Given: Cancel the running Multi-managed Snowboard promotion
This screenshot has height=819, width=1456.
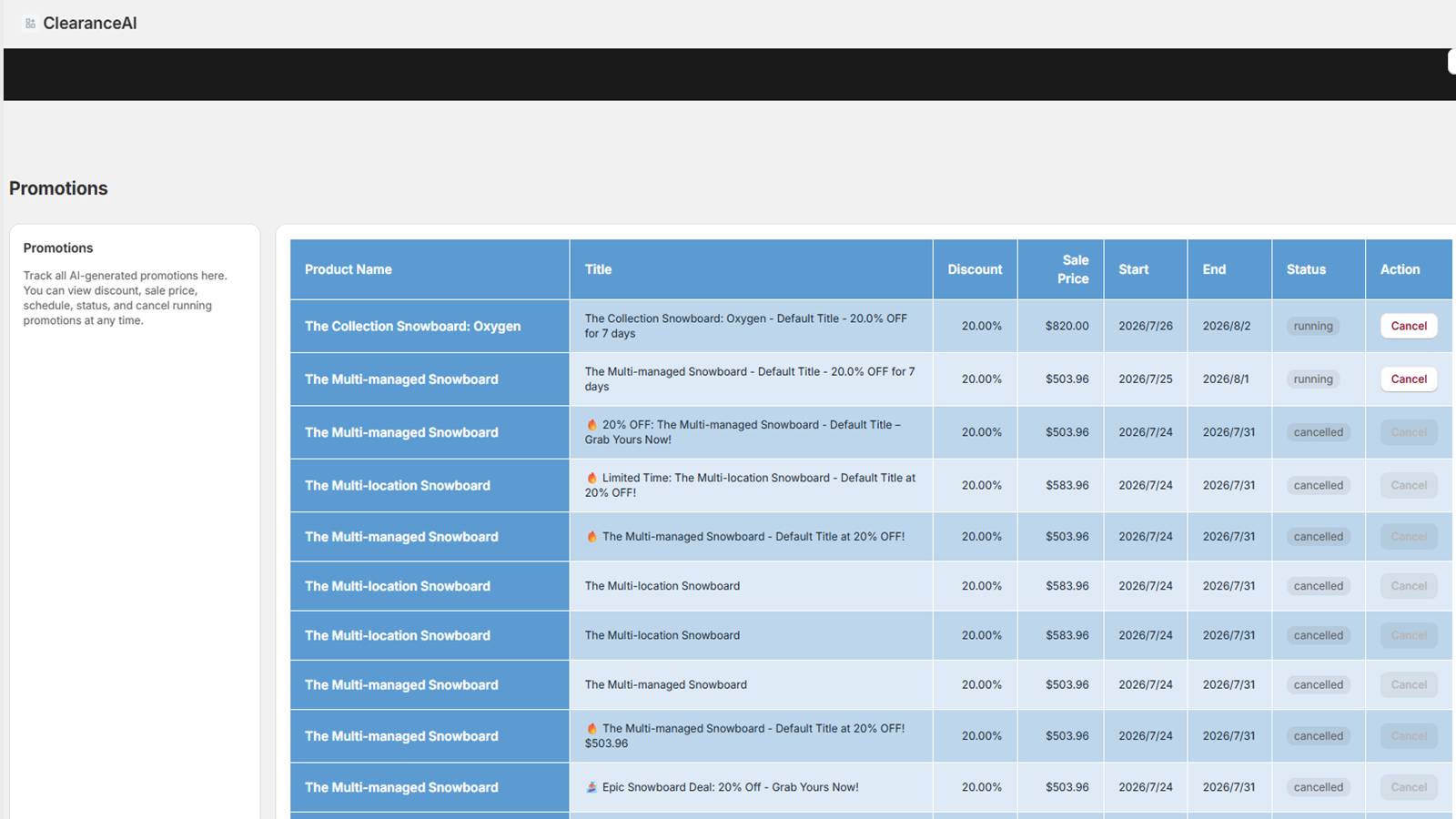Looking at the screenshot, I should [x=1409, y=379].
